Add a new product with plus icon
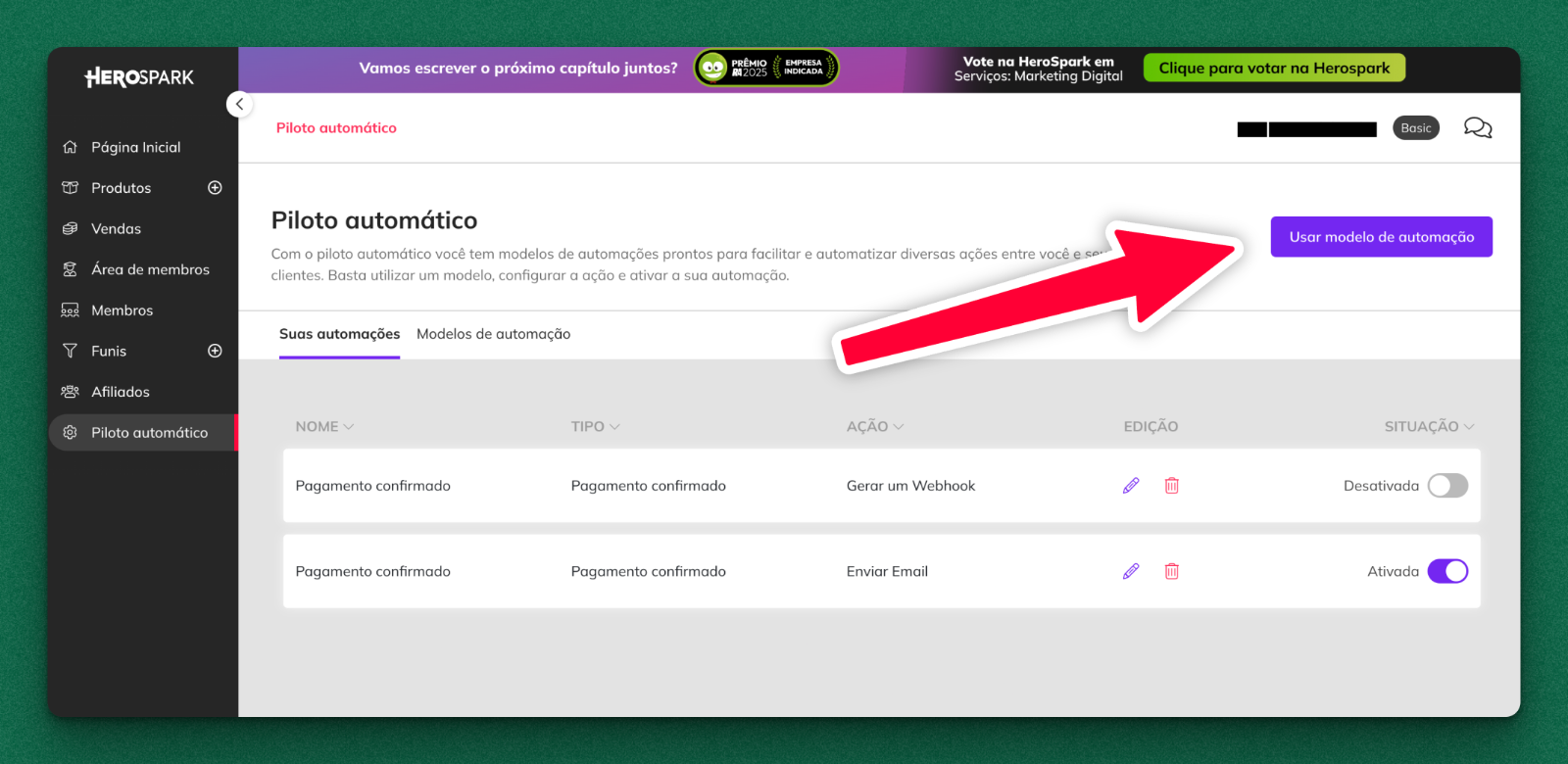Image resolution: width=1568 pixels, height=764 pixels. click(x=216, y=188)
